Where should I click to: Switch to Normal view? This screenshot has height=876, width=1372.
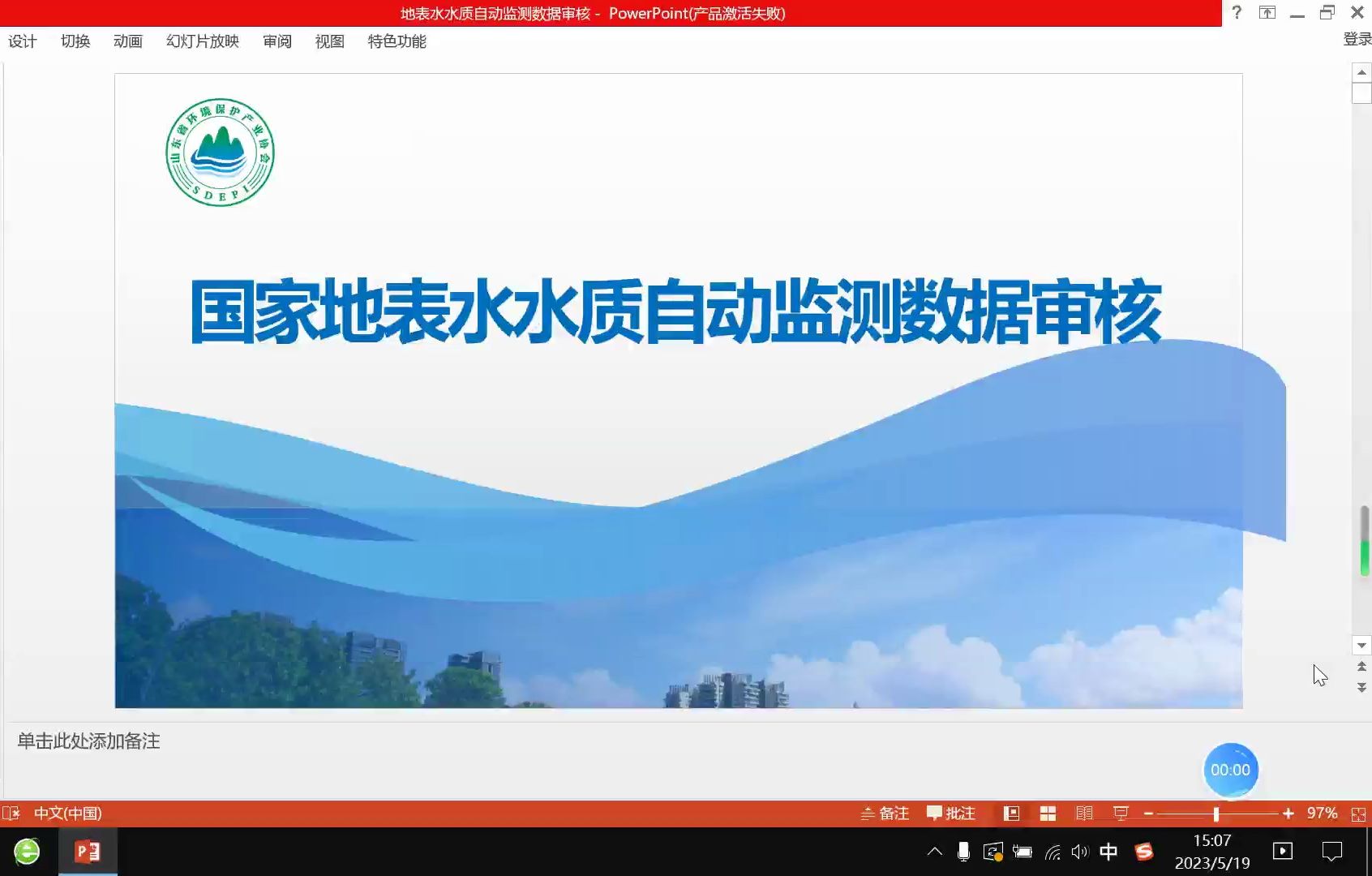1010,813
